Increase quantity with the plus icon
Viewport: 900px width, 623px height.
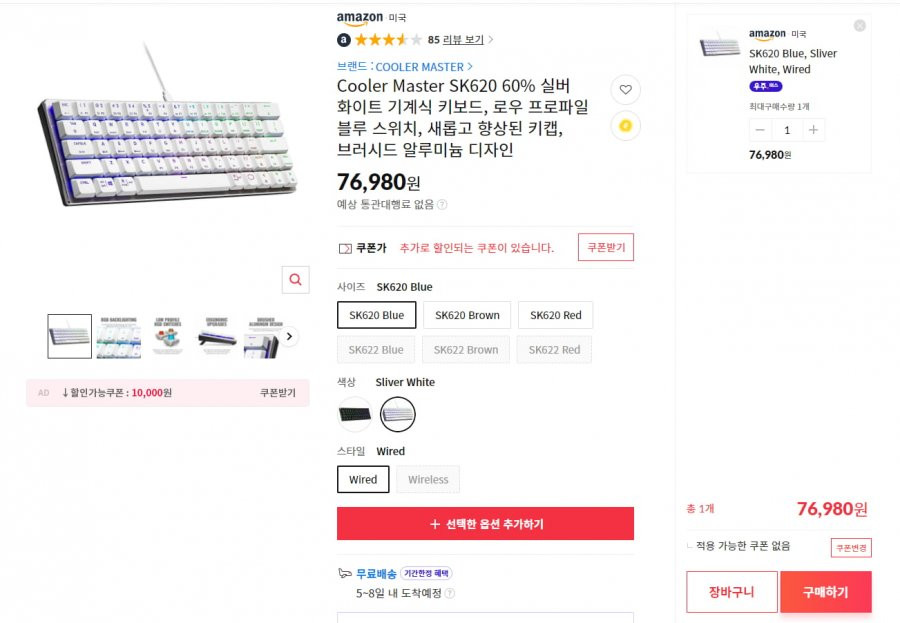point(813,130)
